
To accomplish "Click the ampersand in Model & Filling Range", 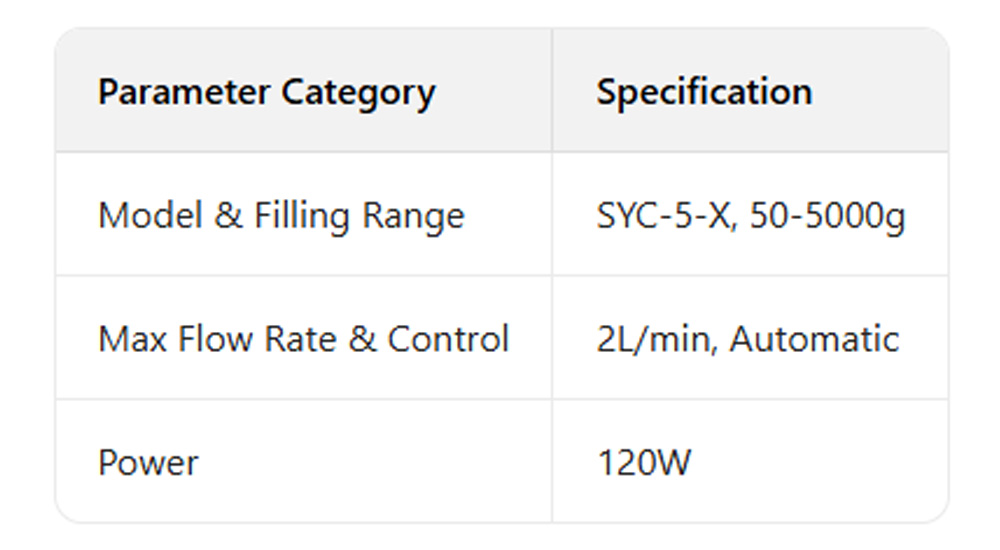I will (x=228, y=216).
